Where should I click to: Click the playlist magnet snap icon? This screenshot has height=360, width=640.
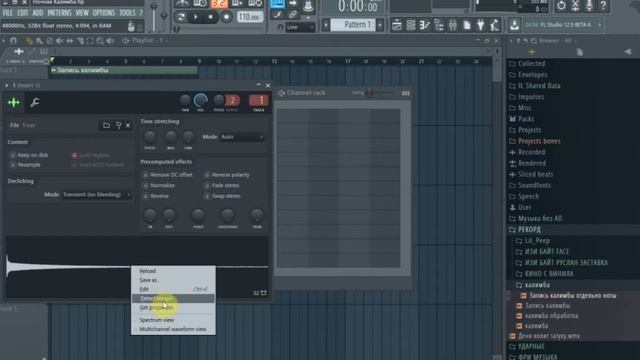[x=13, y=40]
